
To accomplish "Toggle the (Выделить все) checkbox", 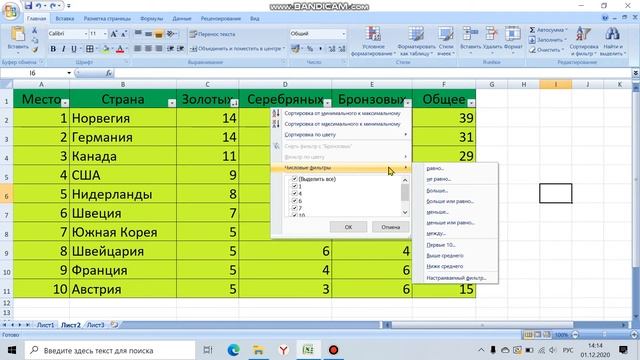I will (294, 179).
